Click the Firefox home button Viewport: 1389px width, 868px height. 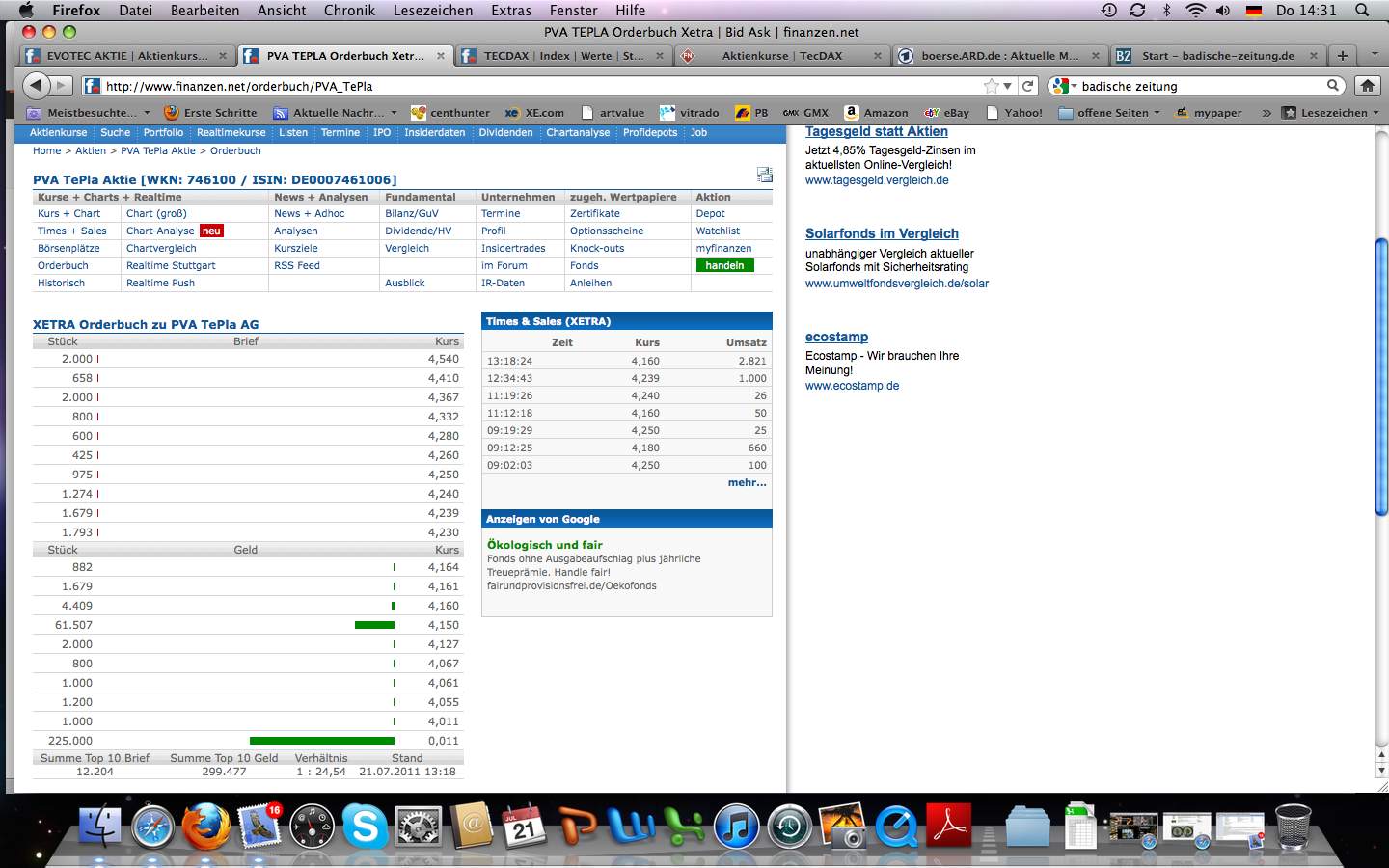[1367, 86]
